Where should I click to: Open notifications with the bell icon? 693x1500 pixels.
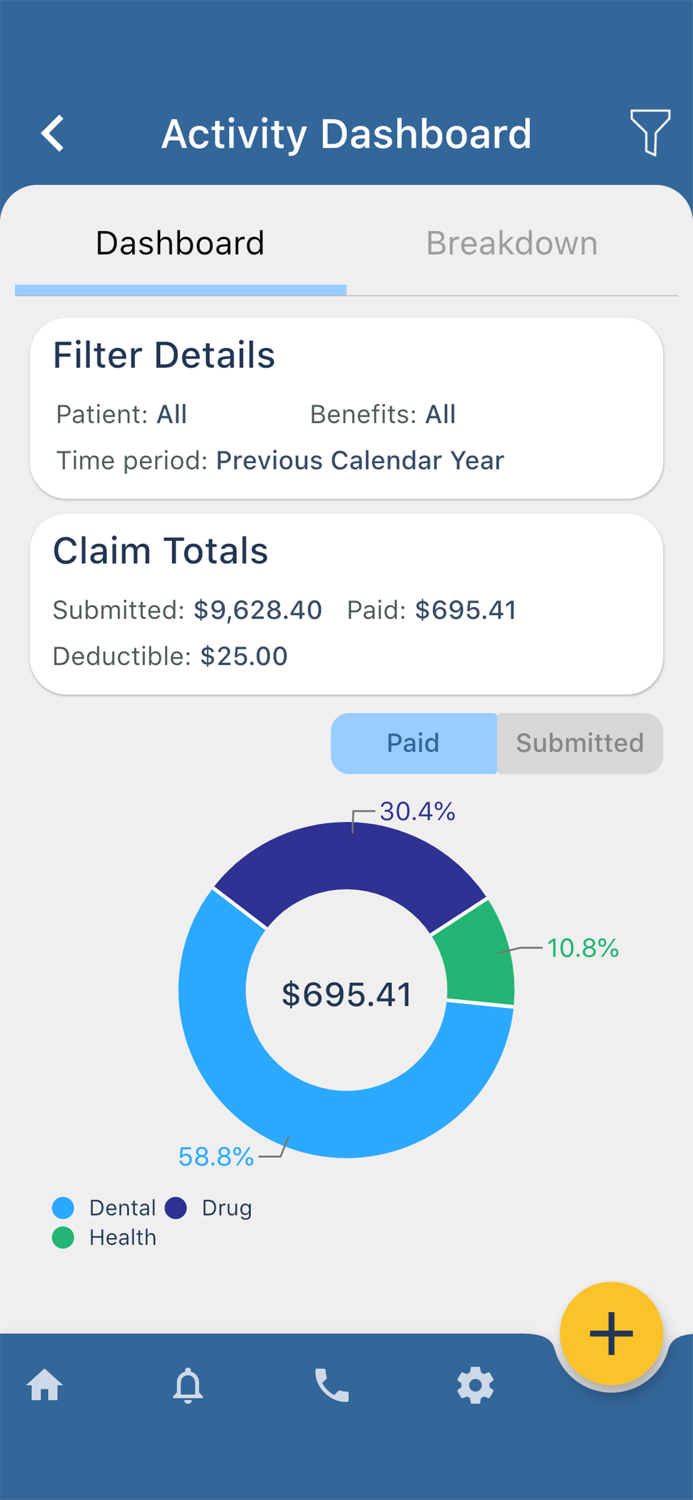click(188, 1386)
